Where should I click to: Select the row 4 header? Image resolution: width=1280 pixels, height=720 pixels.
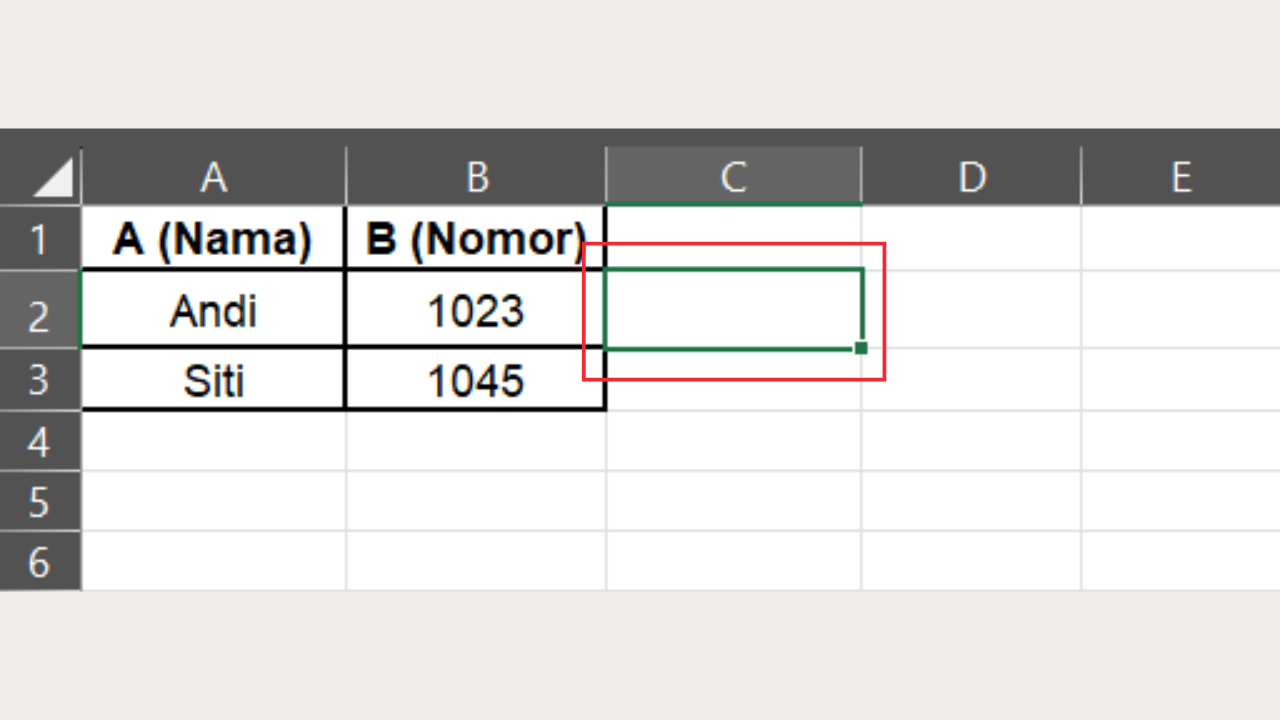pyautogui.click(x=40, y=441)
